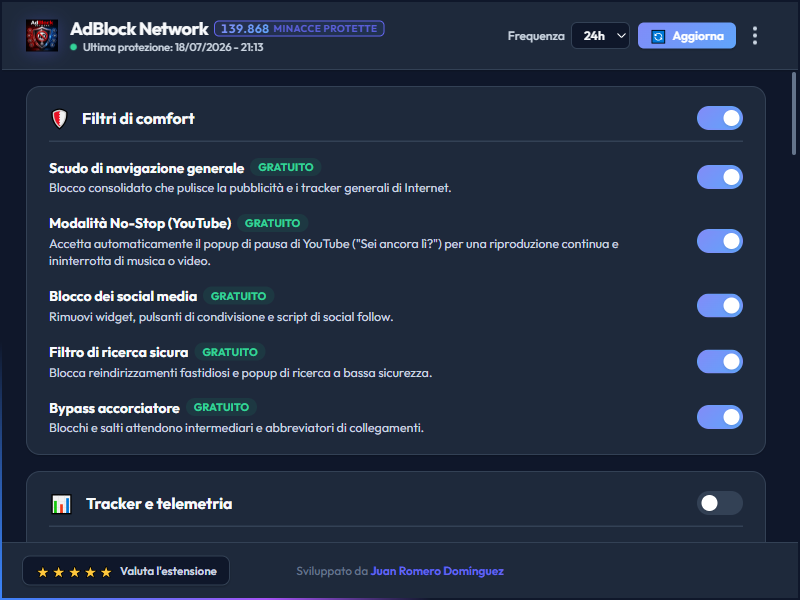Click the 139.868 Minacce Protette badge
This screenshot has height=600, width=800.
[299, 29]
